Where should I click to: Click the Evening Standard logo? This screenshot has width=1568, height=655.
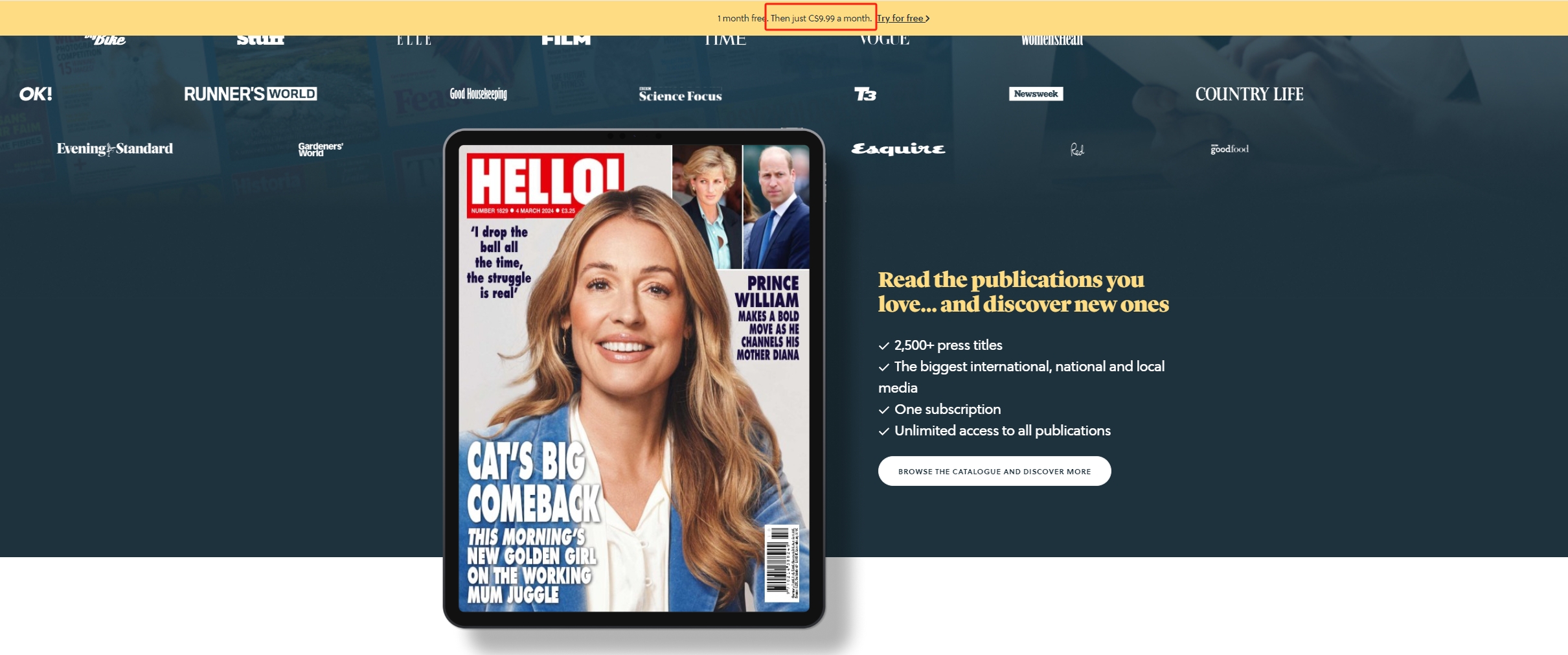pos(115,148)
